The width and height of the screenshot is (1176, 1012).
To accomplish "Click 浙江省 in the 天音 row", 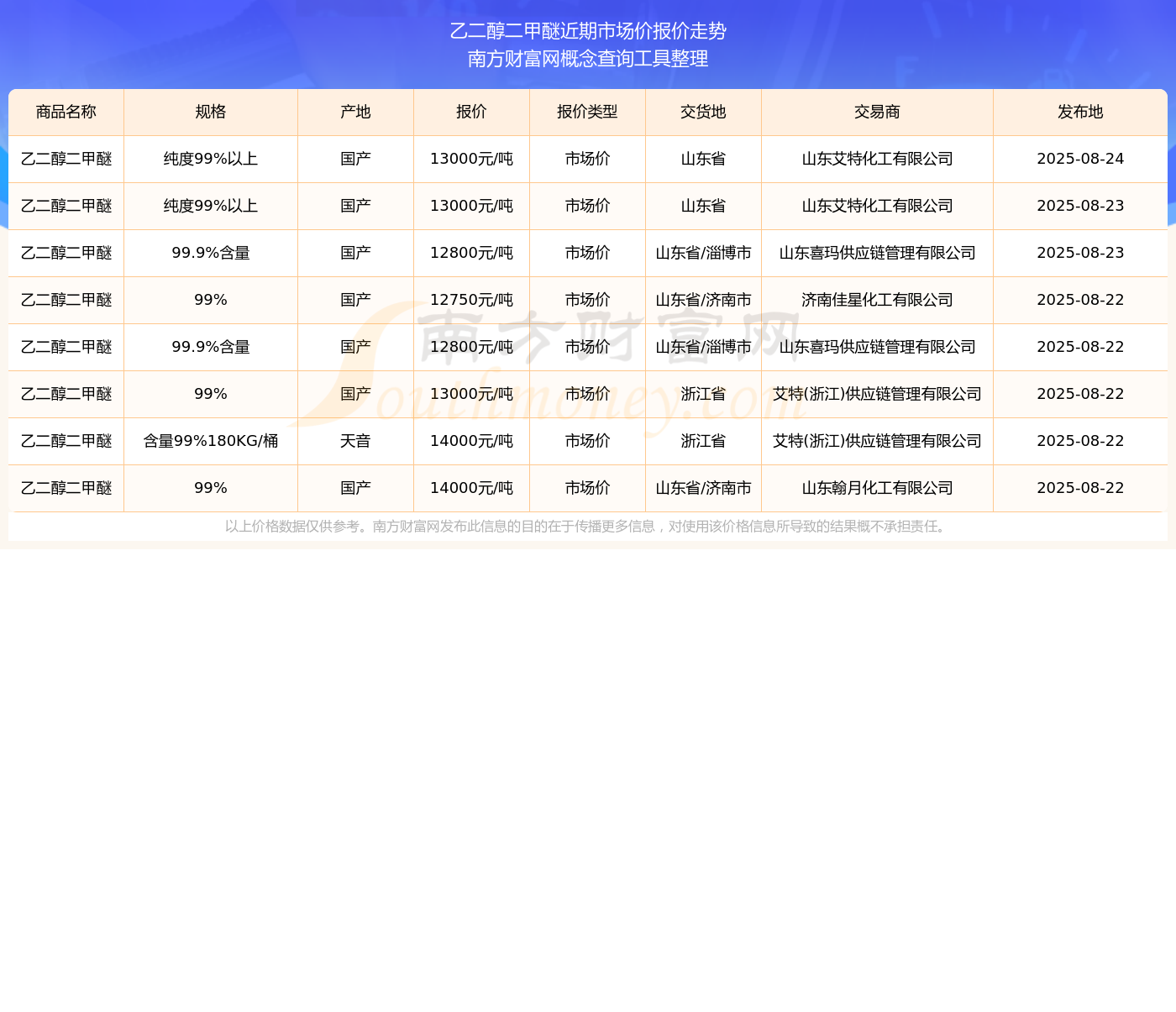I will click(x=703, y=441).
